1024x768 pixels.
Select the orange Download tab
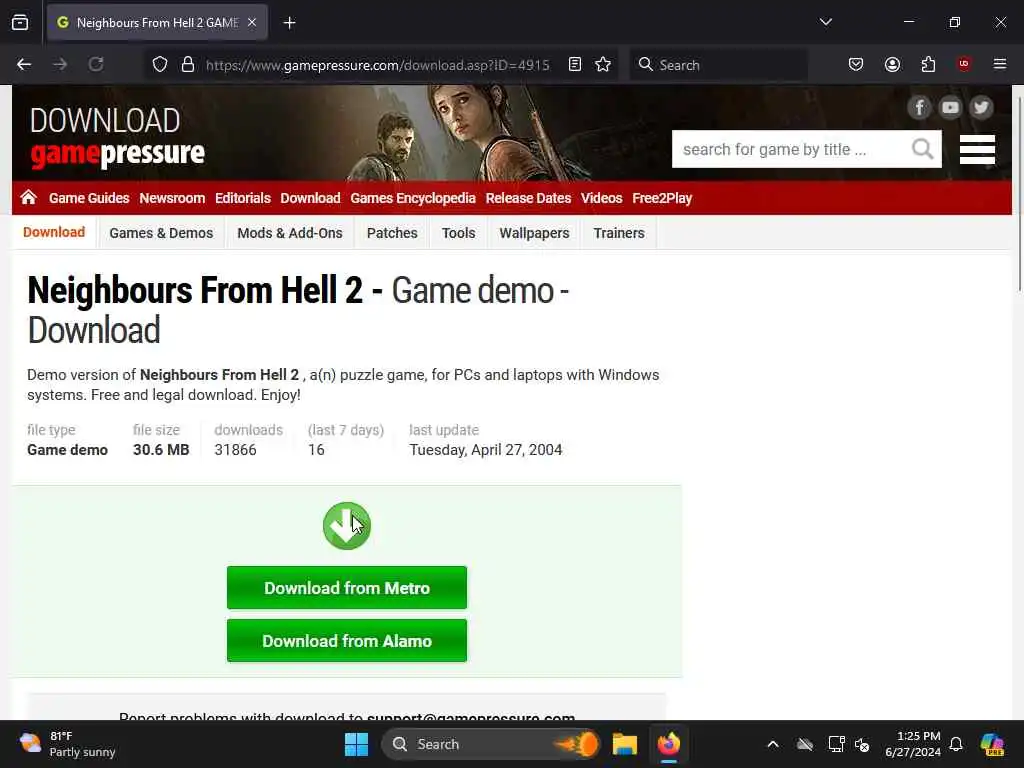[x=54, y=232]
